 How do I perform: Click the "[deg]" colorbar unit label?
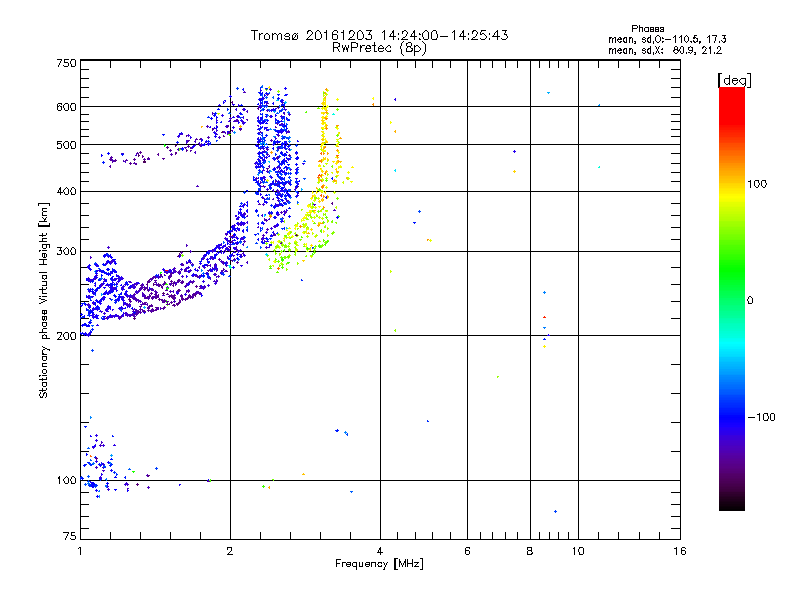click(734, 80)
